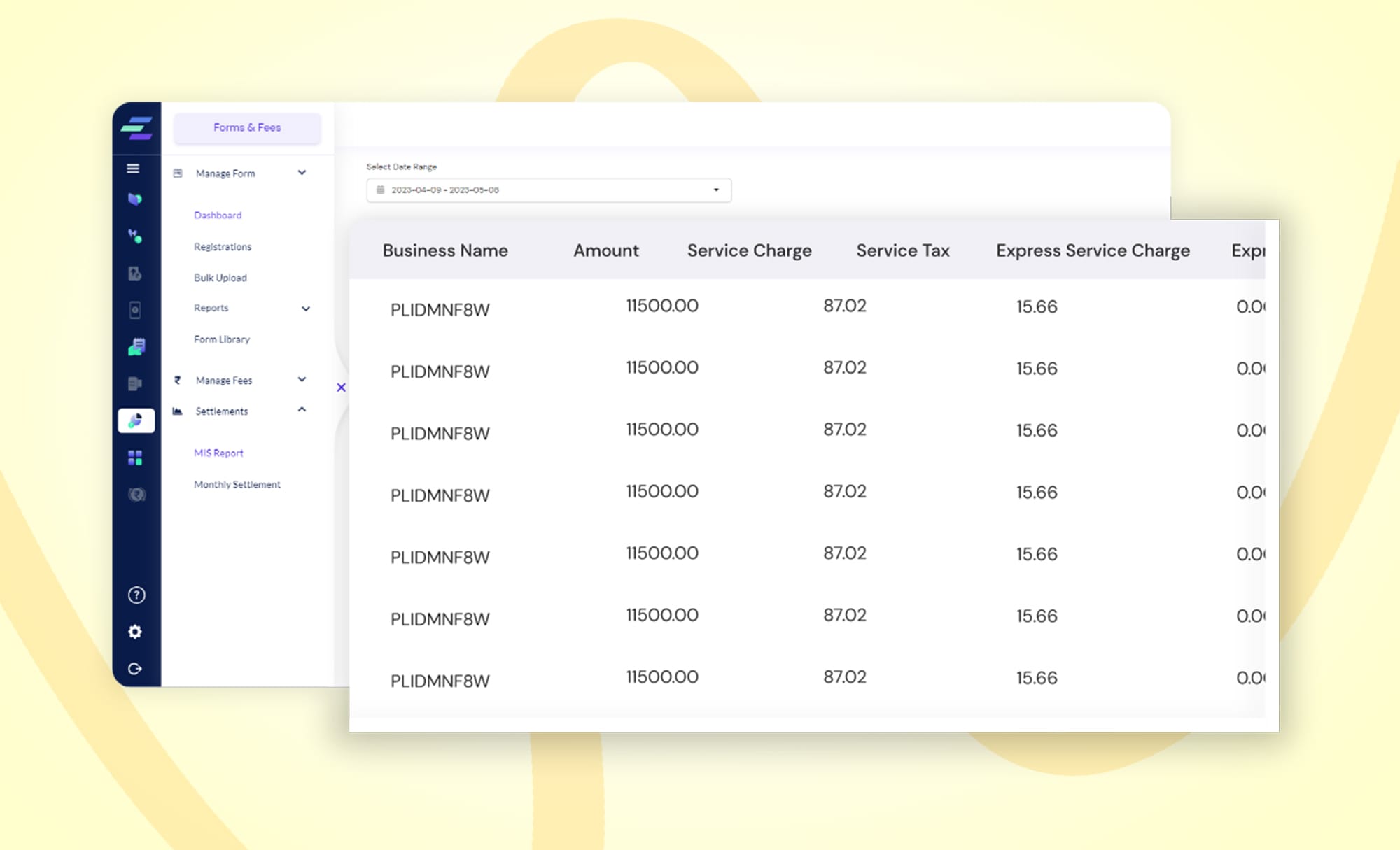Click 11500.00 amount in the last row
Image resolution: width=1400 pixels, height=850 pixels.
point(662,677)
